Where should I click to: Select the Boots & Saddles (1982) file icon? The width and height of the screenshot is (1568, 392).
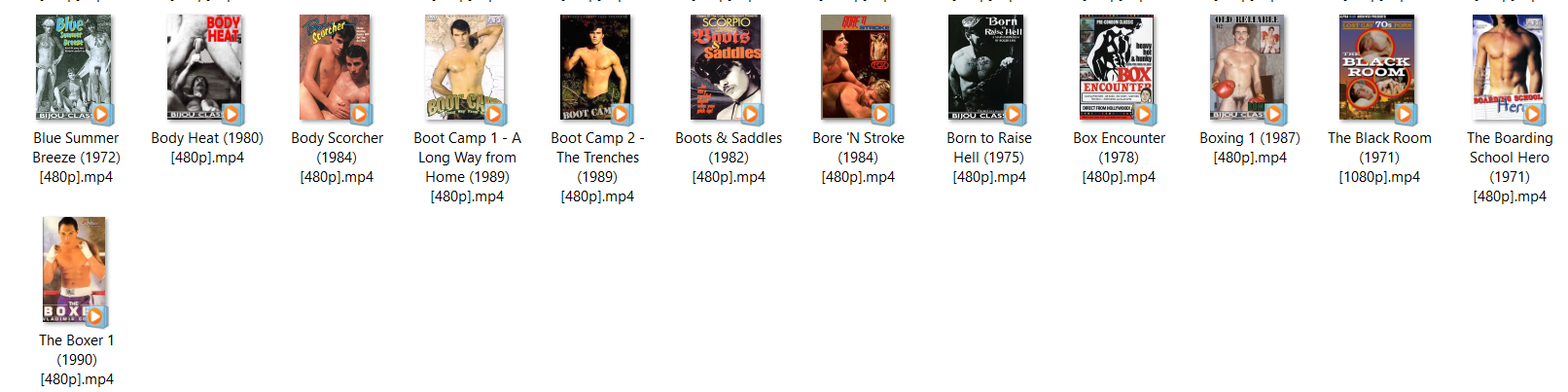pyautogui.click(x=728, y=68)
